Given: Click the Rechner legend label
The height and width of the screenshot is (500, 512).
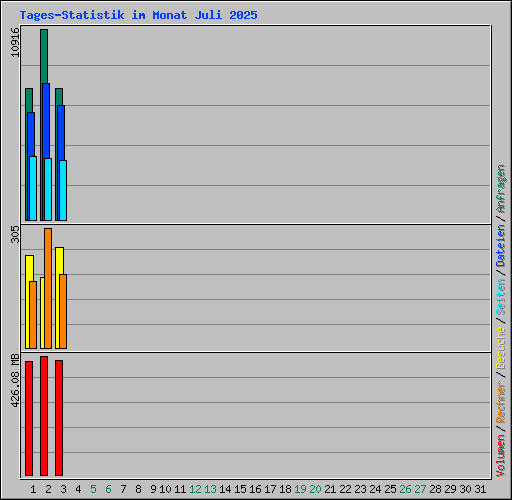Looking at the screenshot, I should click(501, 402).
